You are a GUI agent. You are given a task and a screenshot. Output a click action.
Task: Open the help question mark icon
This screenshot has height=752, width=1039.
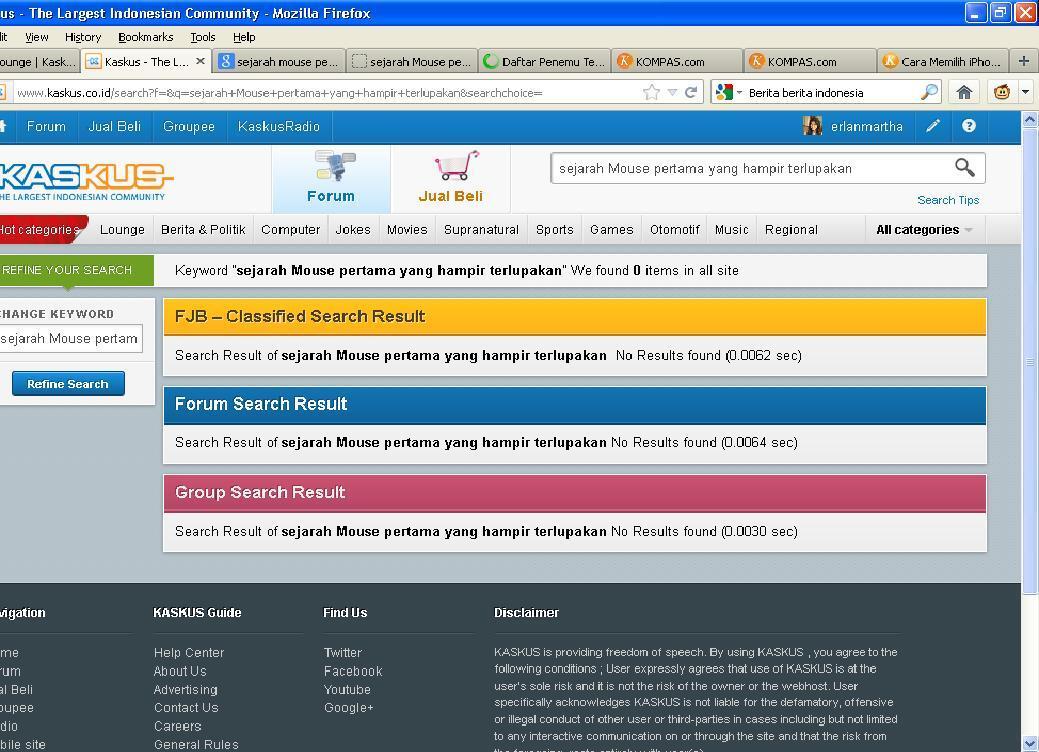(969, 126)
